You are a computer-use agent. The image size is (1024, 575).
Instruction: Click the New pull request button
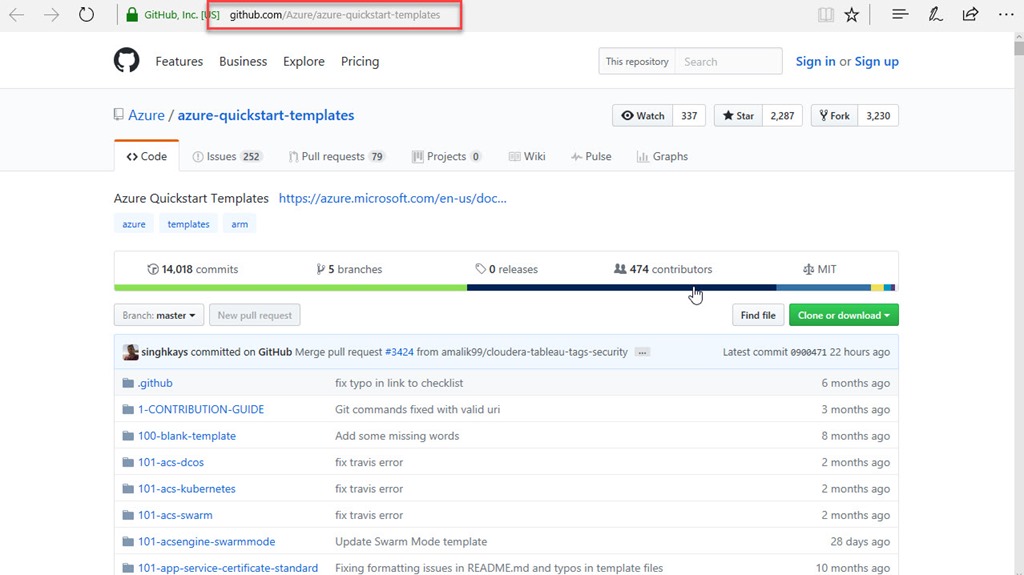point(255,315)
